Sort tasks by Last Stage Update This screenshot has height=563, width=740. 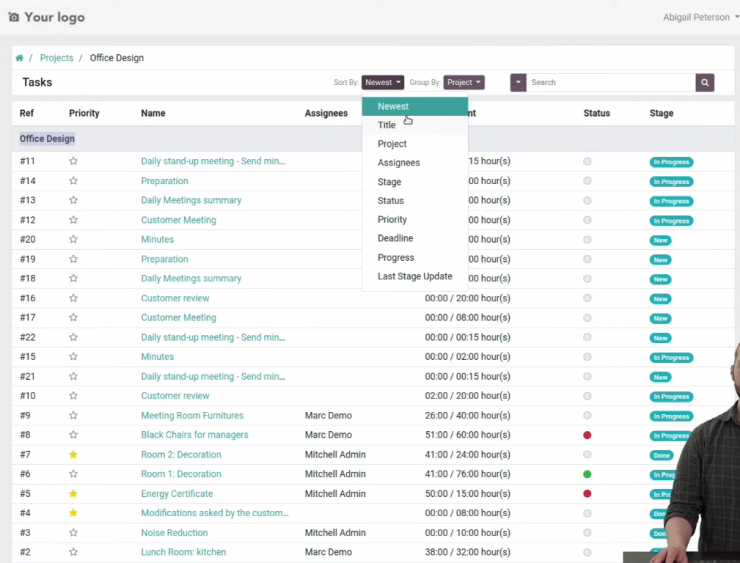click(x=415, y=277)
